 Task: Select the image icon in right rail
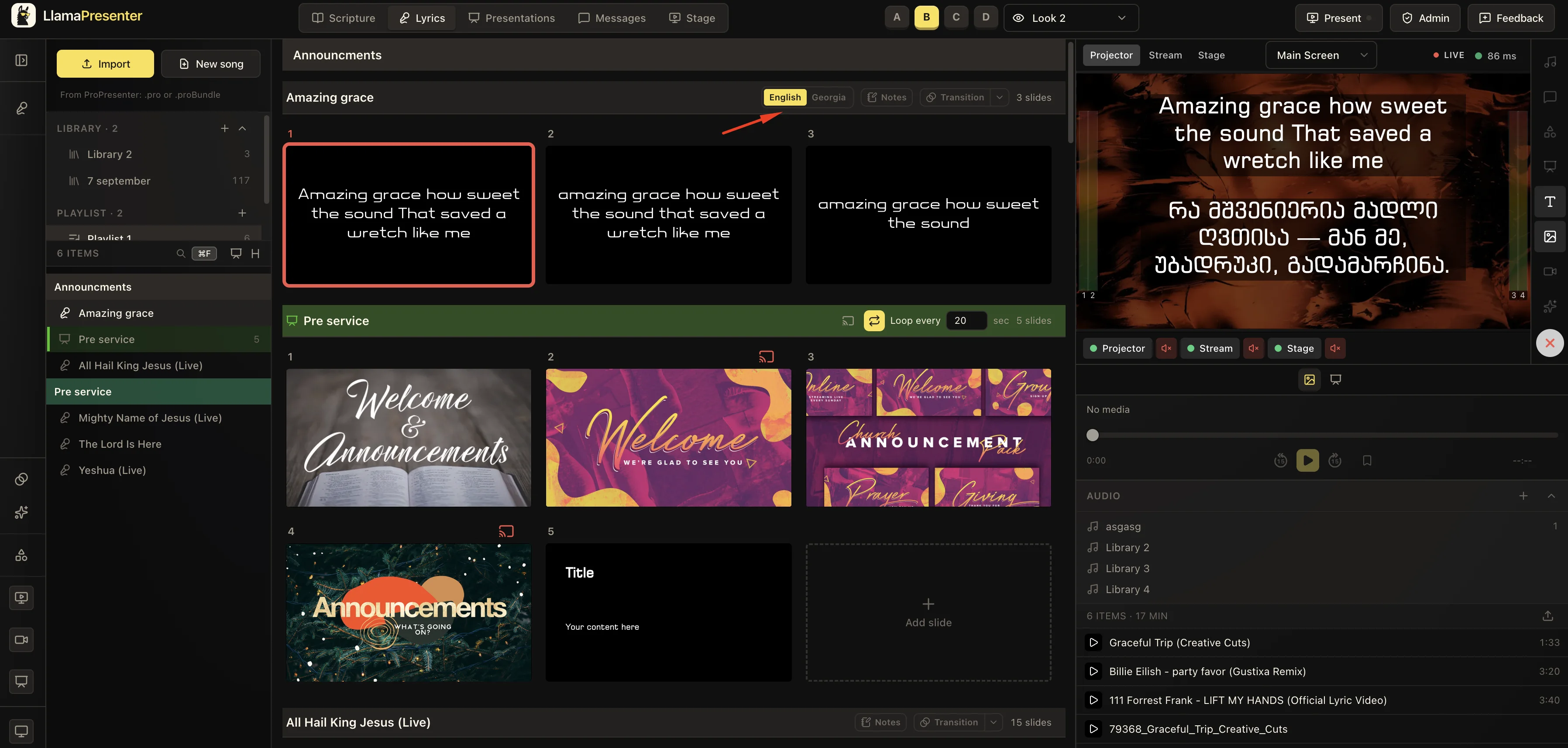click(x=1550, y=236)
